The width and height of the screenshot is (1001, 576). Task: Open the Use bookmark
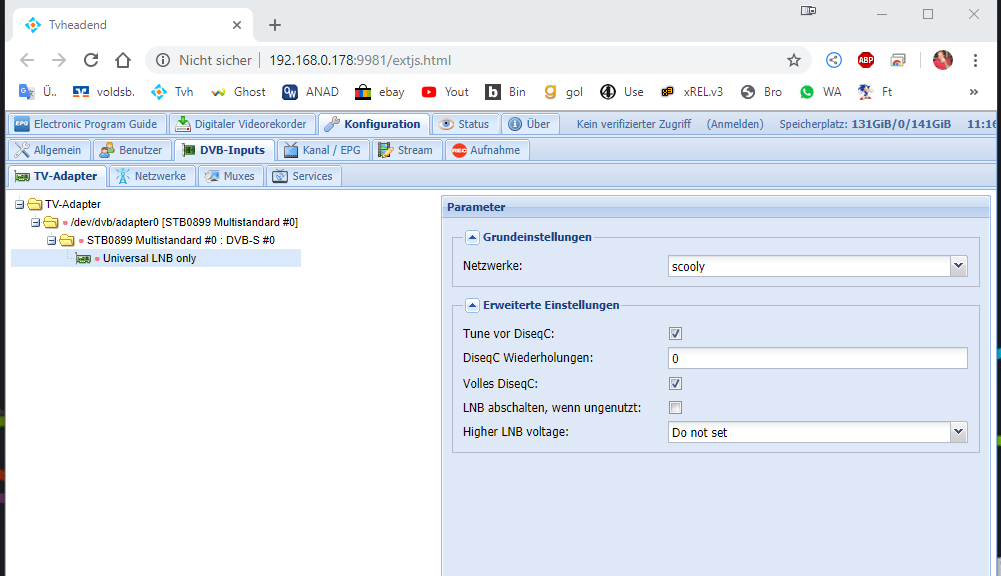622,92
